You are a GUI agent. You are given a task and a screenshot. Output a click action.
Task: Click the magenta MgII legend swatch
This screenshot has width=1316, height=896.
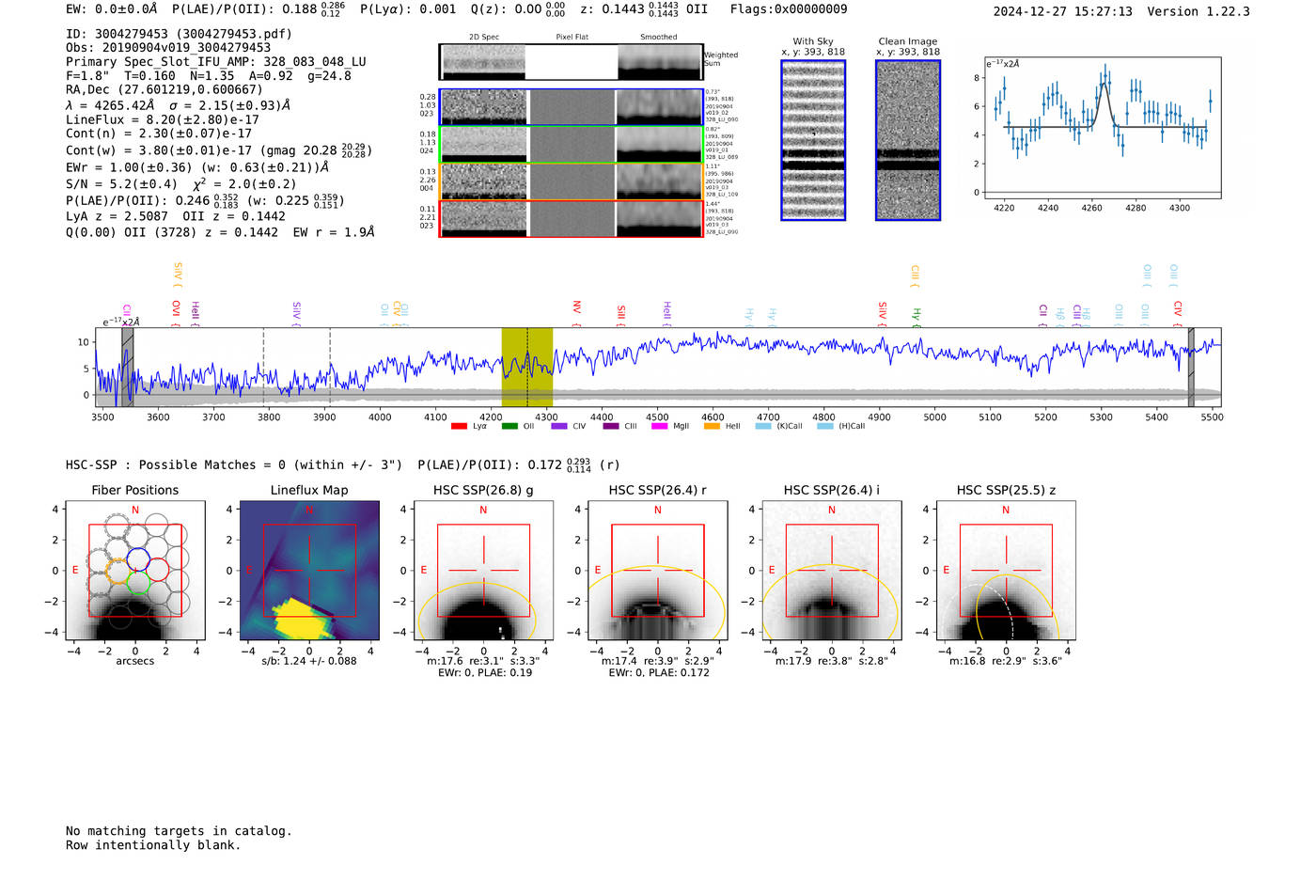(660, 426)
